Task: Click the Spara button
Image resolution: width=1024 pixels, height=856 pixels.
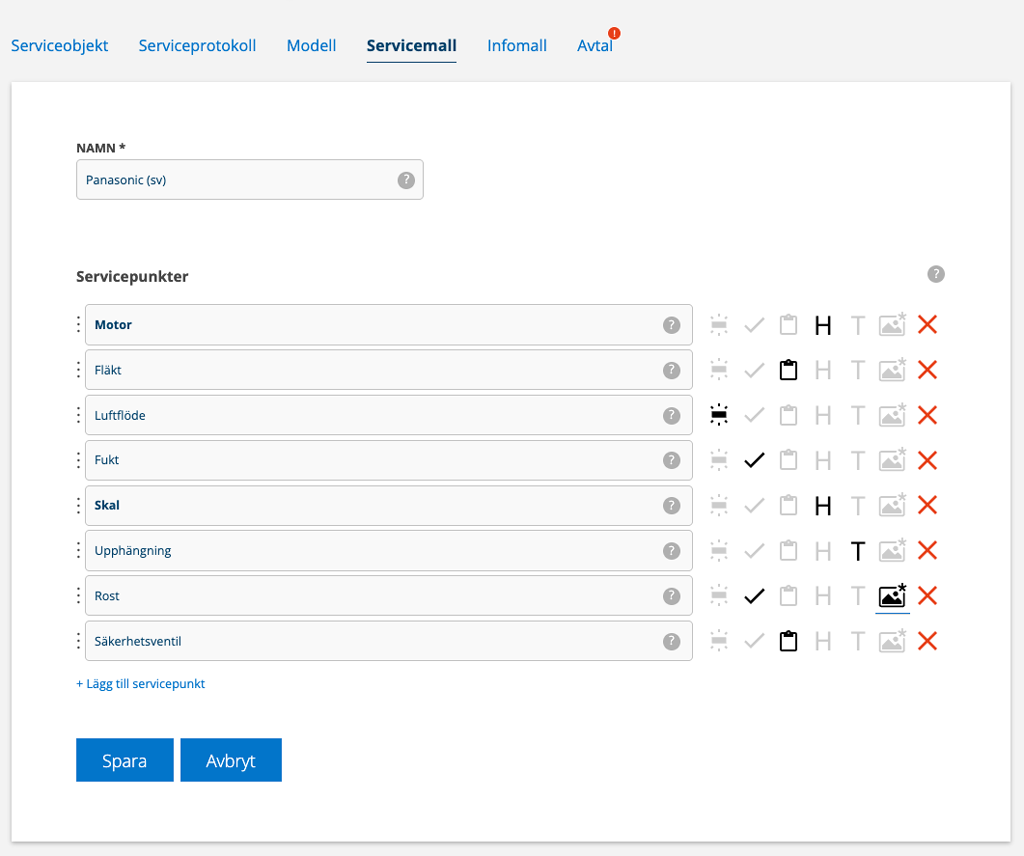Action: click(x=125, y=760)
